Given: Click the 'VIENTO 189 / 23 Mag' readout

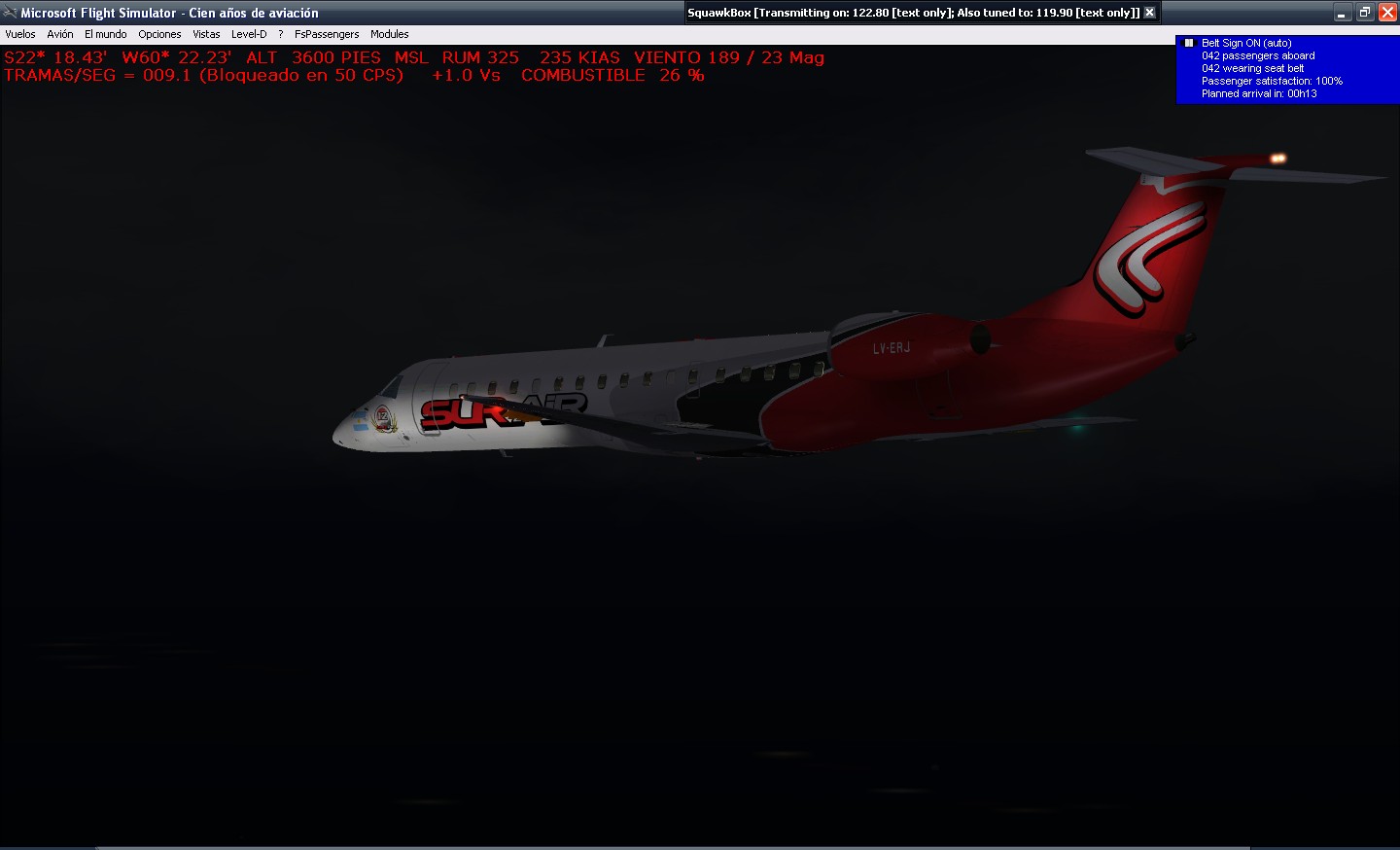Looking at the screenshot, I should (x=729, y=57).
